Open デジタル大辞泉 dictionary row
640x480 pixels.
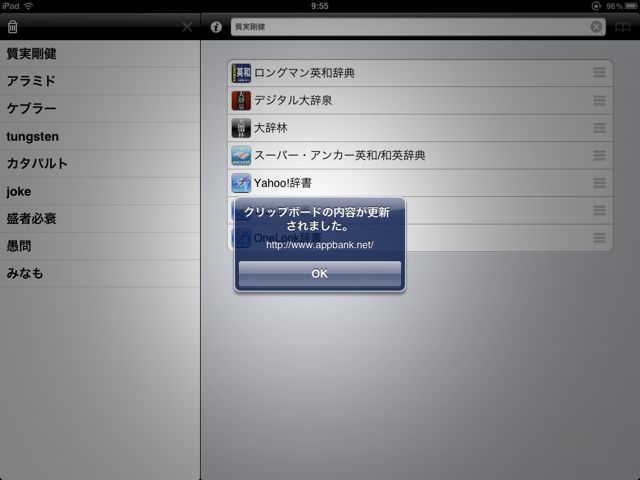tap(420, 100)
